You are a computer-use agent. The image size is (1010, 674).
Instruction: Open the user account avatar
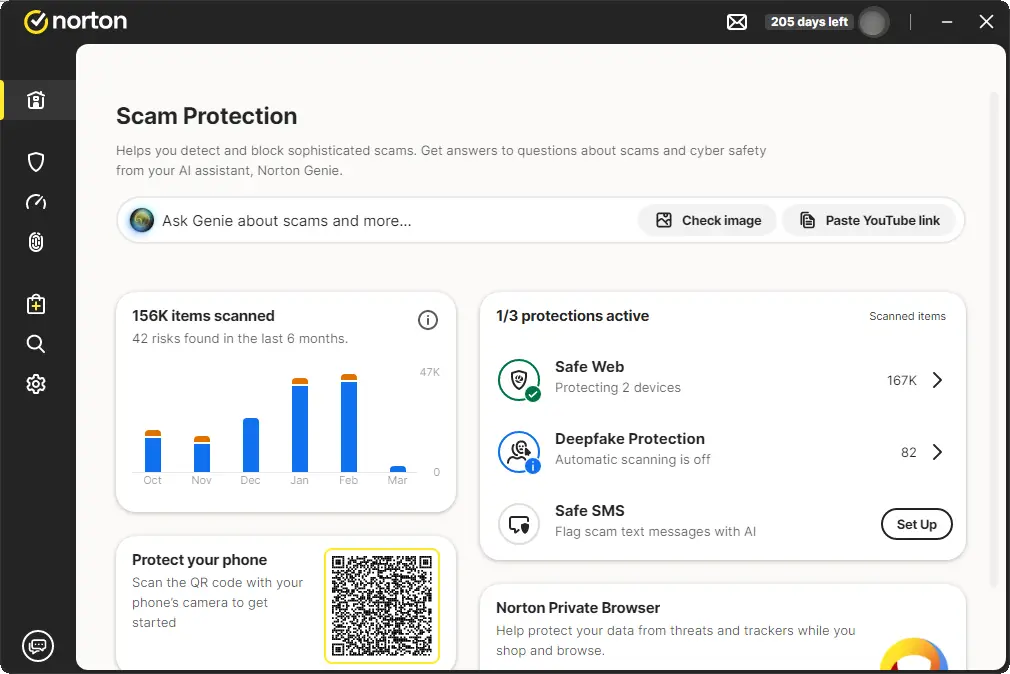click(873, 23)
